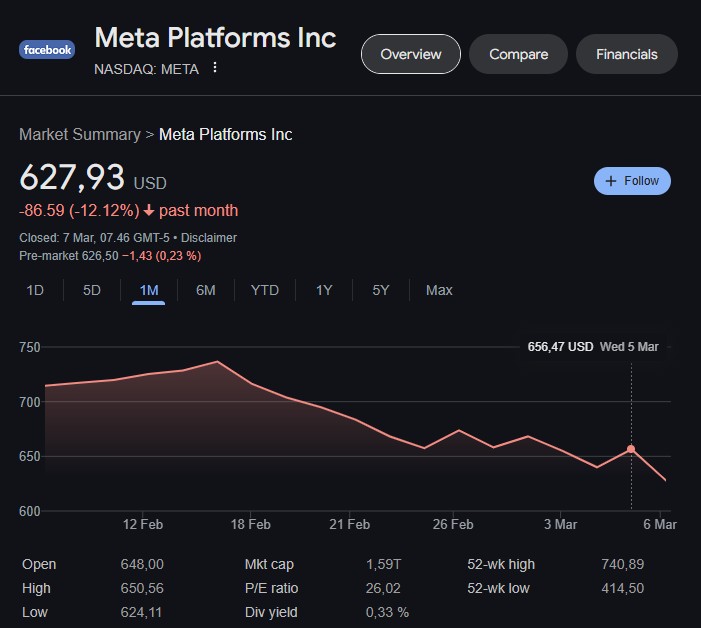The width and height of the screenshot is (701, 628).
Task: Click the Open value 648,00
Action: coord(142,564)
